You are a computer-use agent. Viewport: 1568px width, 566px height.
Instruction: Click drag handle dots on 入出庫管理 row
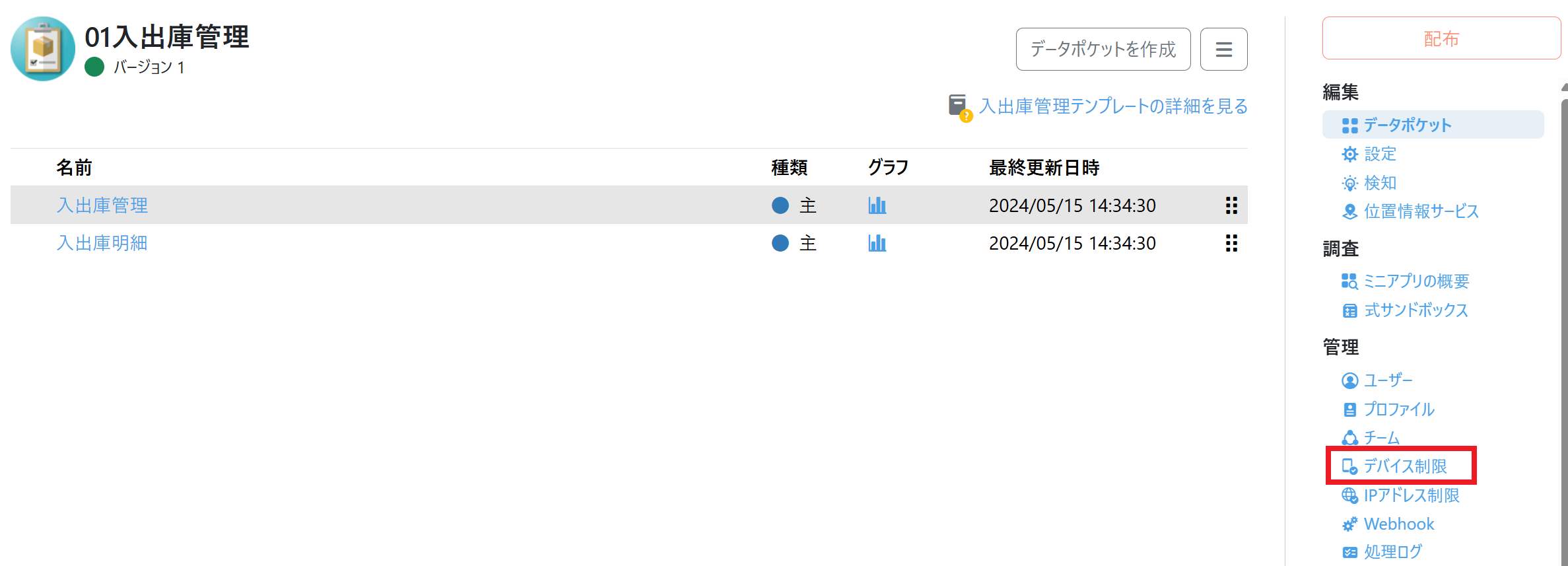click(x=1231, y=205)
